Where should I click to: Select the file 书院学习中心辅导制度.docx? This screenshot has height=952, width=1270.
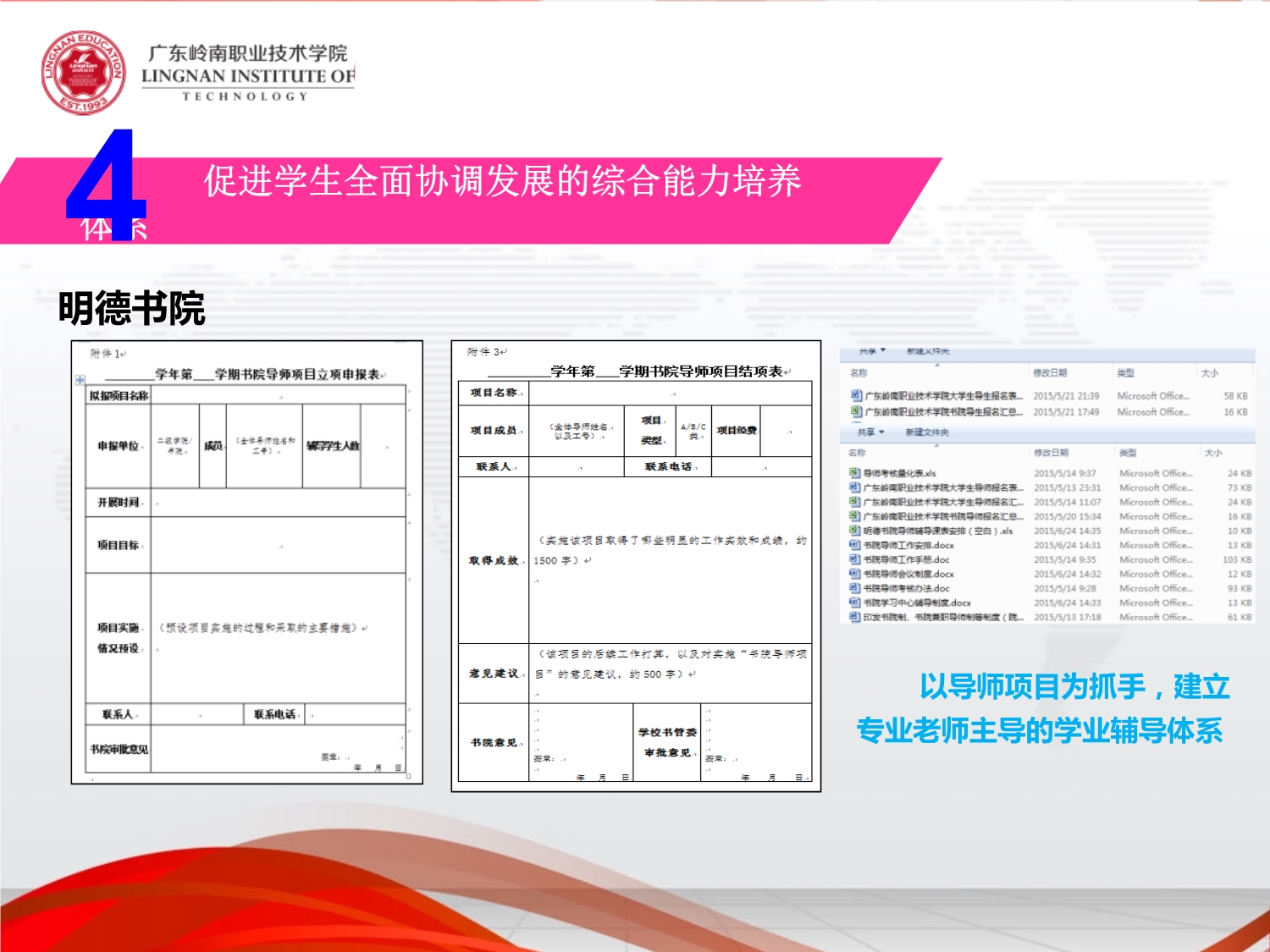pyautogui.click(x=917, y=603)
